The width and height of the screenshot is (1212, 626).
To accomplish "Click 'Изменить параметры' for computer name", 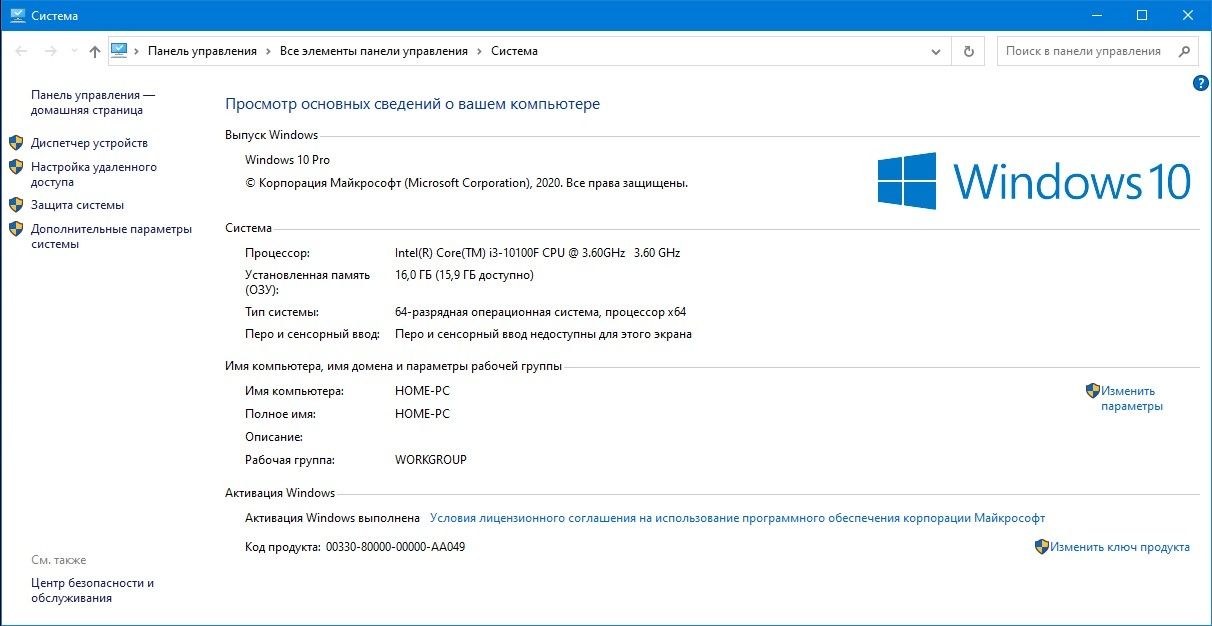I will [1131, 399].
